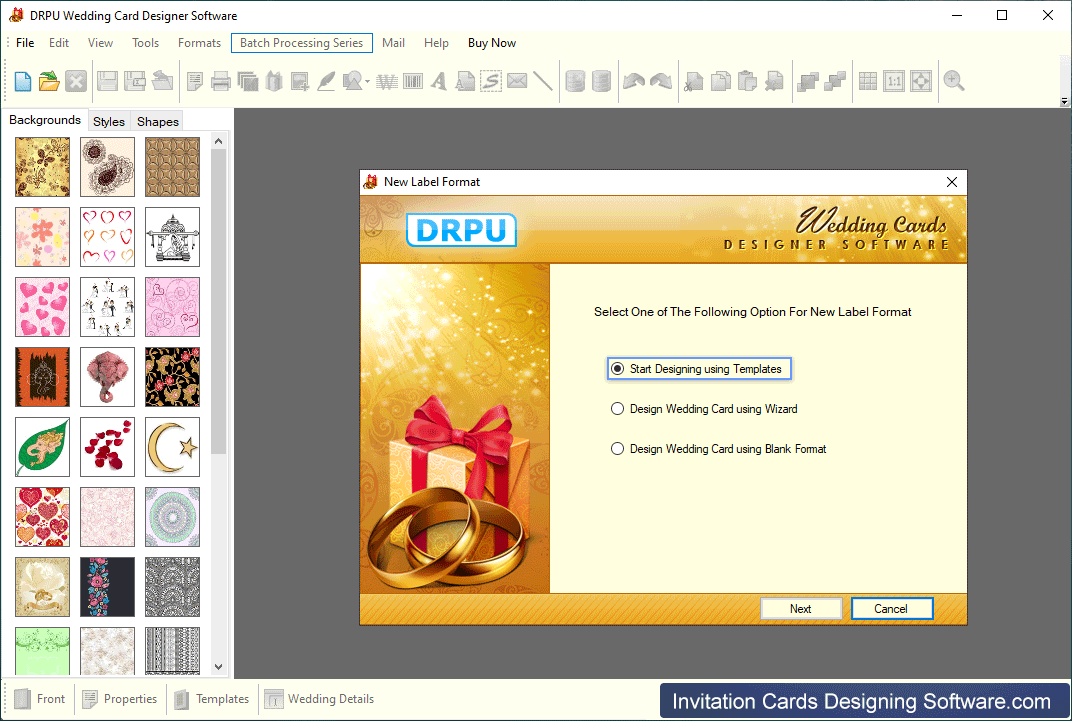This screenshot has height=721, width=1072.
Task: Click the zoom in magnifier icon
Action: pyautogui.click(x=954, y=81)
